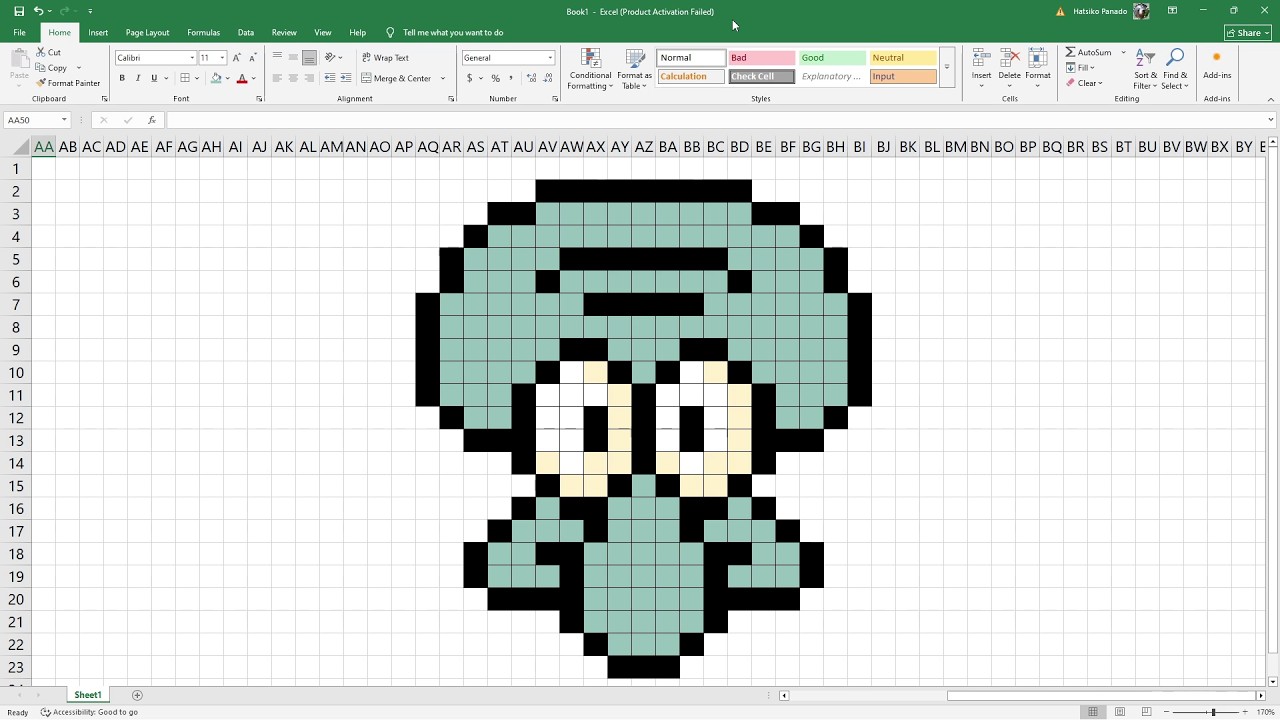Screen dimensions: 1280x720
Task: Toggle Italic formatting
Action: [138, 78]
